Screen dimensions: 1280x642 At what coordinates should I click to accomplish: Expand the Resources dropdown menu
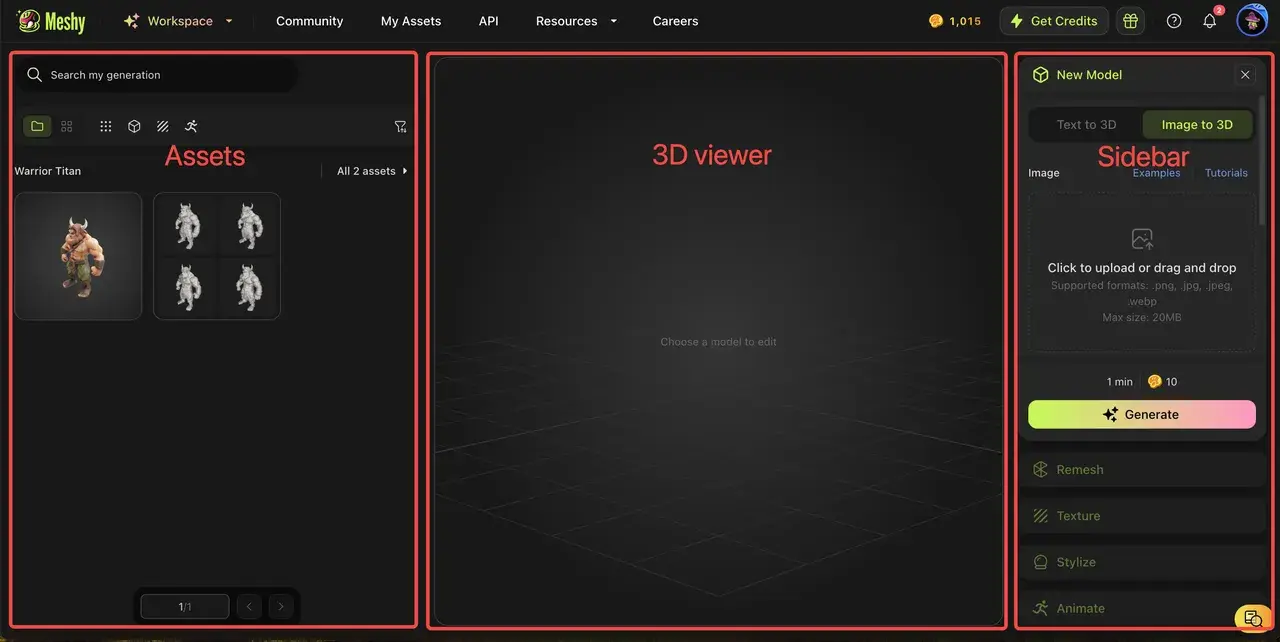[x=576, y=21]
